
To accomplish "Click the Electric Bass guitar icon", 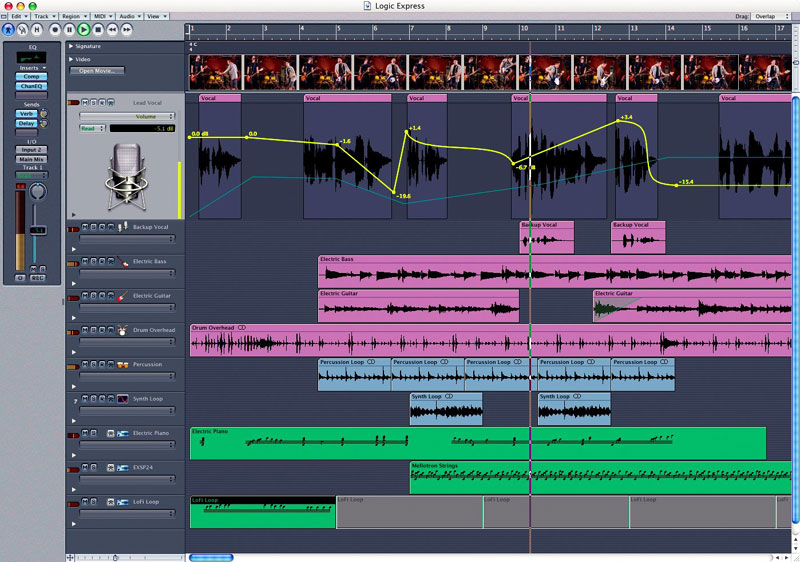I will click(x=122, y=262).
